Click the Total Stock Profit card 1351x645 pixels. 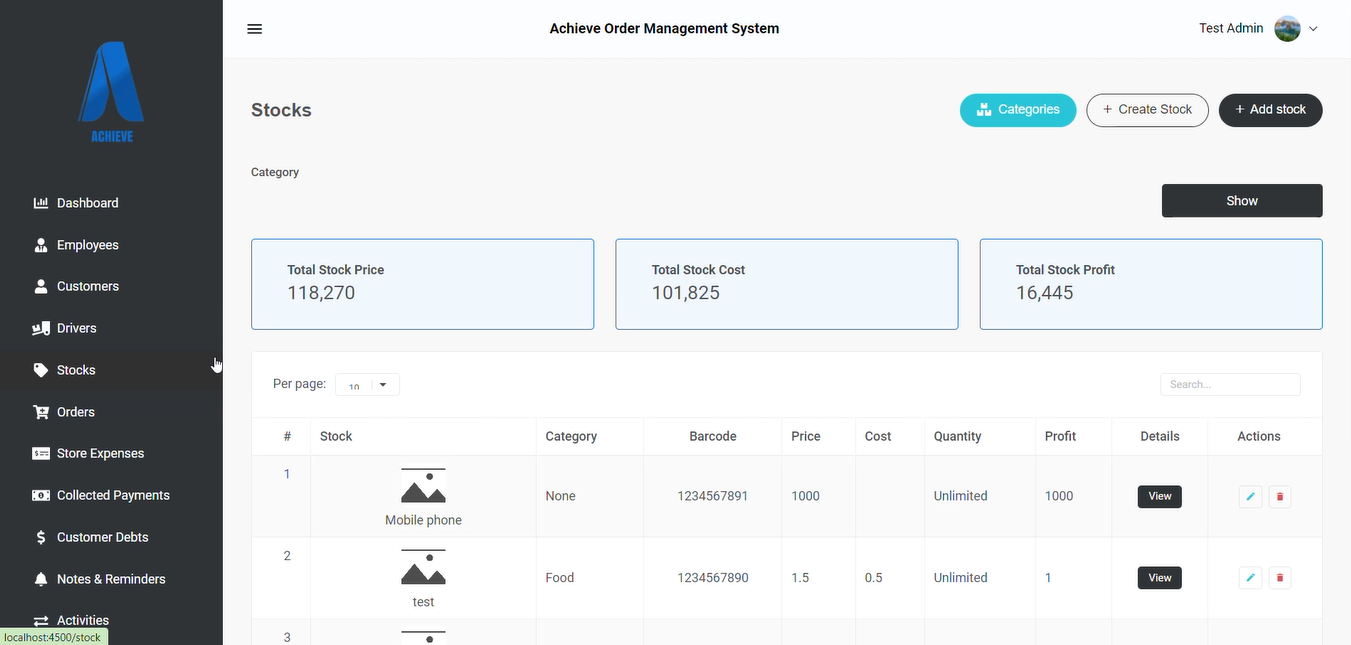[x=1151, y=284]
